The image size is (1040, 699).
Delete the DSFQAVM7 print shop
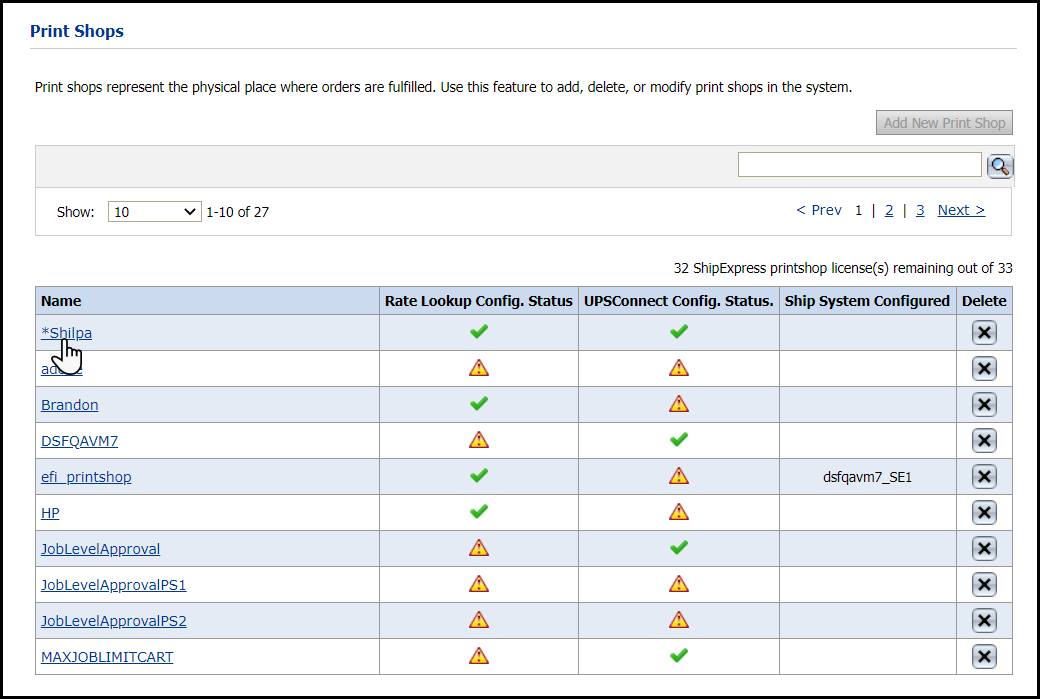point(984,441)
